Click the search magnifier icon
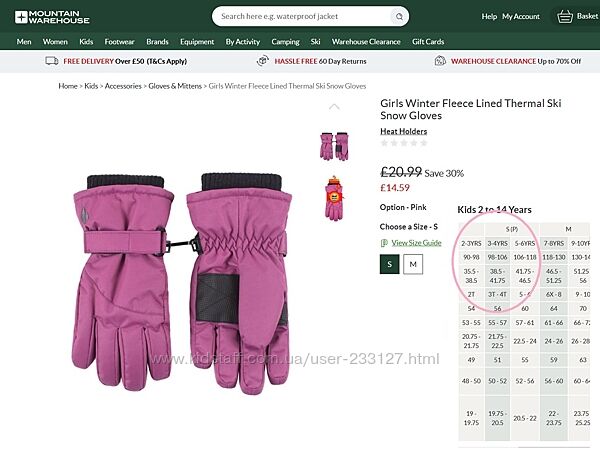Image resolution: width=600 pixels, height=454 pixels. coord(399,16)
